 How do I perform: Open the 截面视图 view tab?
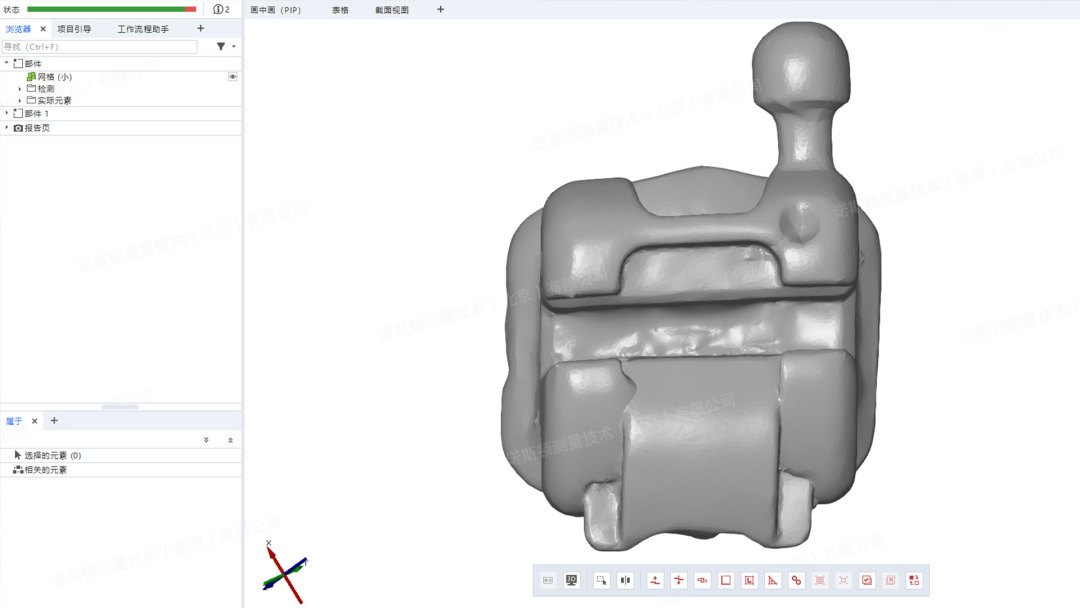pos(392,9)
